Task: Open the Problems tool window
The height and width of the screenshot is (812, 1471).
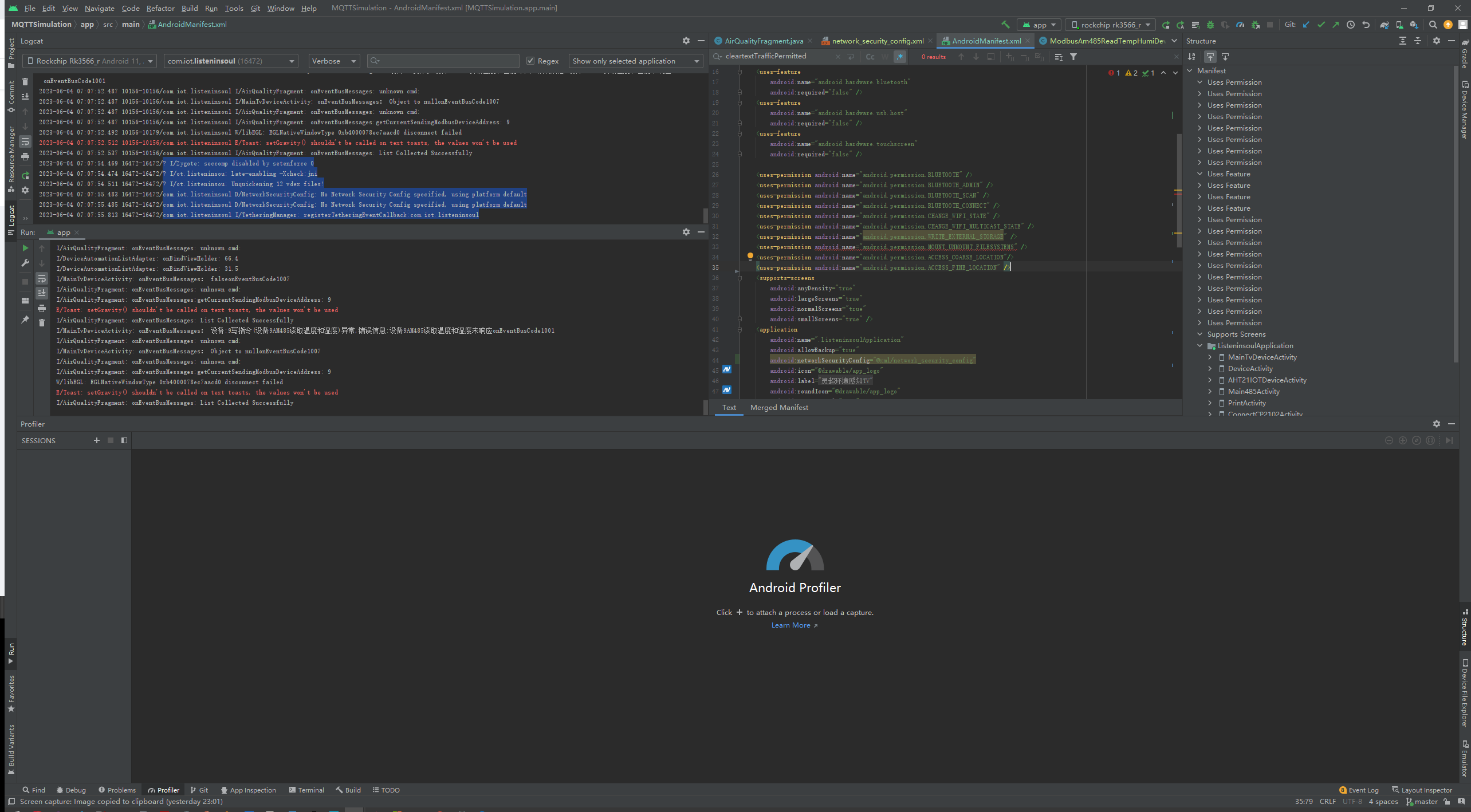Action: pos(117,790)
